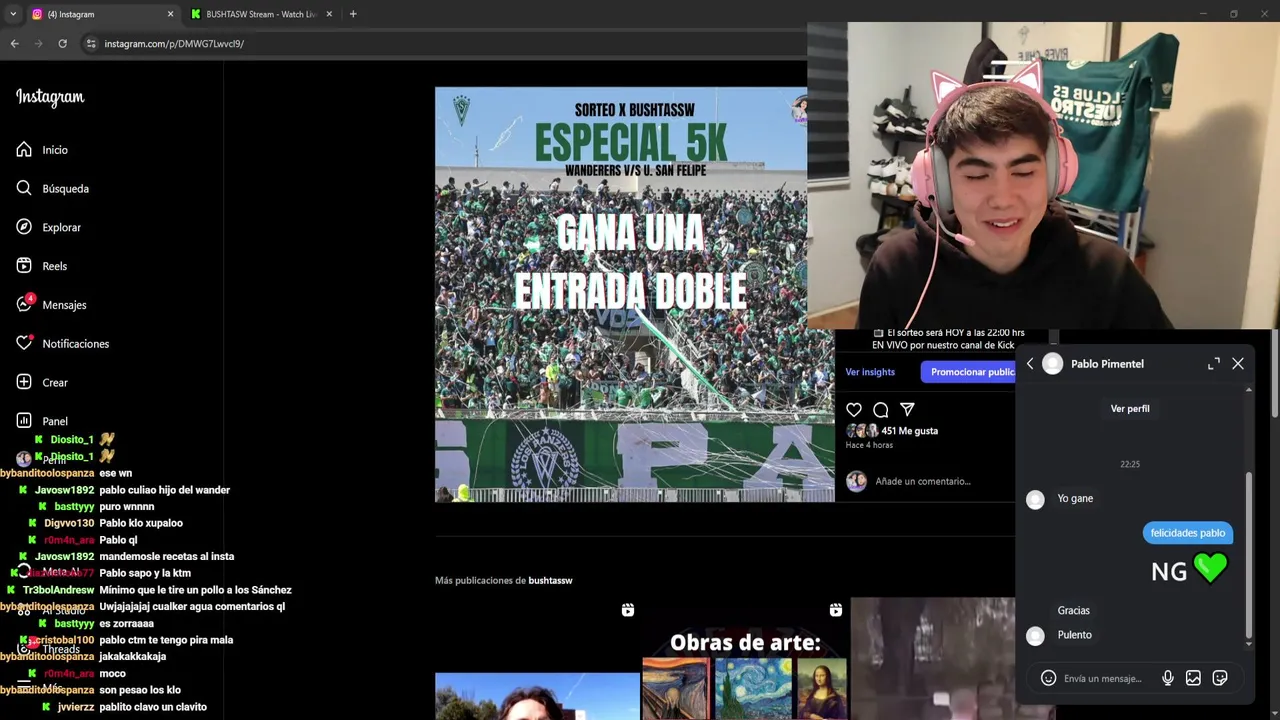Screen dimensions: 1280x720
Task: Open the Reels icon in sidebar
Action: pos(24,266)
